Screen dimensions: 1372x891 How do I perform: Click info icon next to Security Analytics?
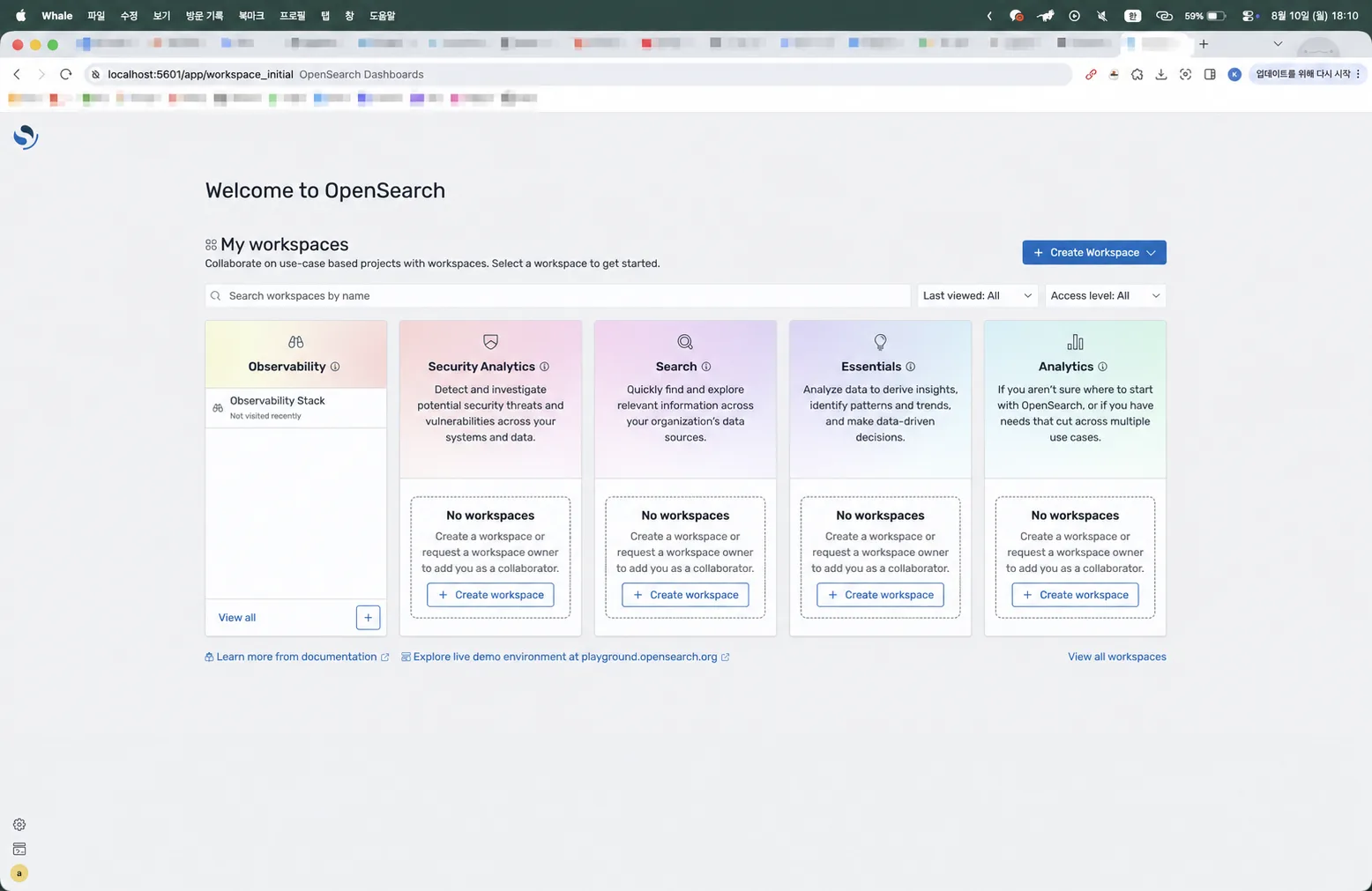(x=544, y=367)
